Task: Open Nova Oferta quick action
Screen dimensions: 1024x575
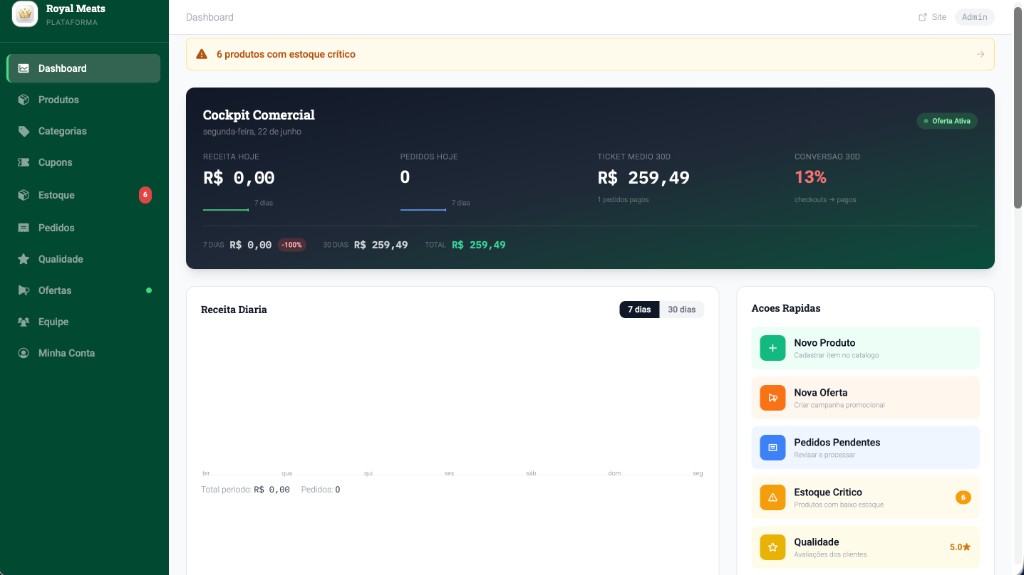Action: (865, 398)
